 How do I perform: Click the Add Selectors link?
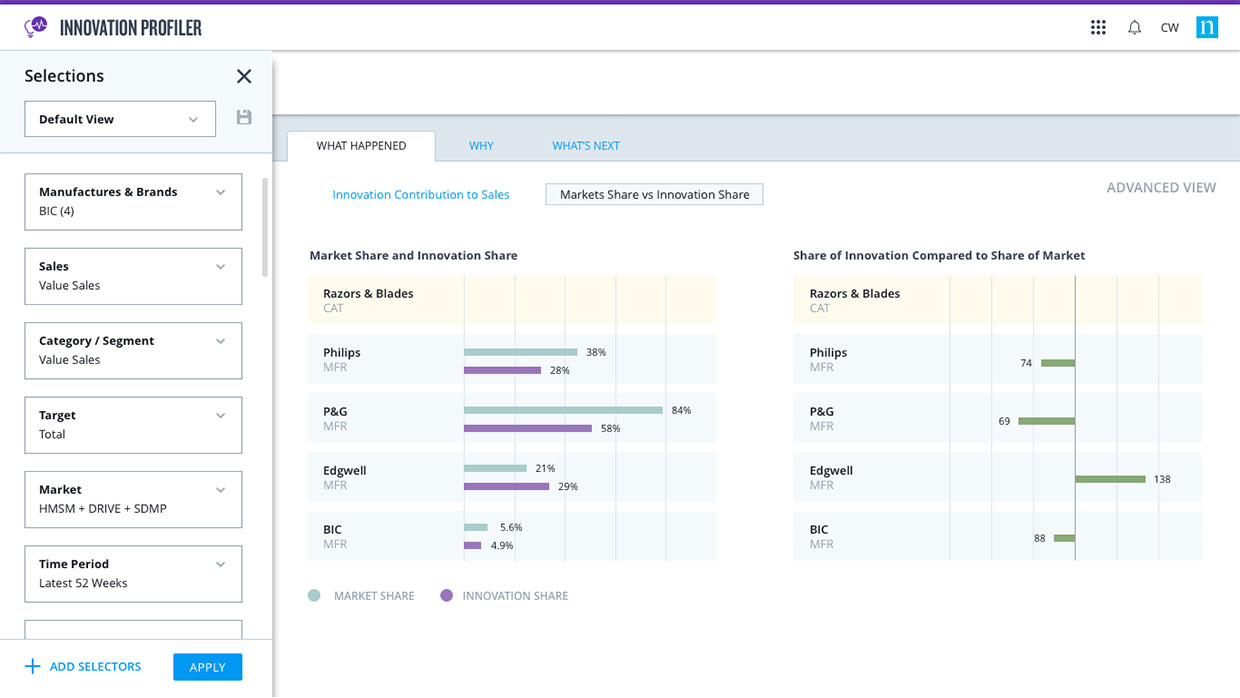(x=95, y=666)
